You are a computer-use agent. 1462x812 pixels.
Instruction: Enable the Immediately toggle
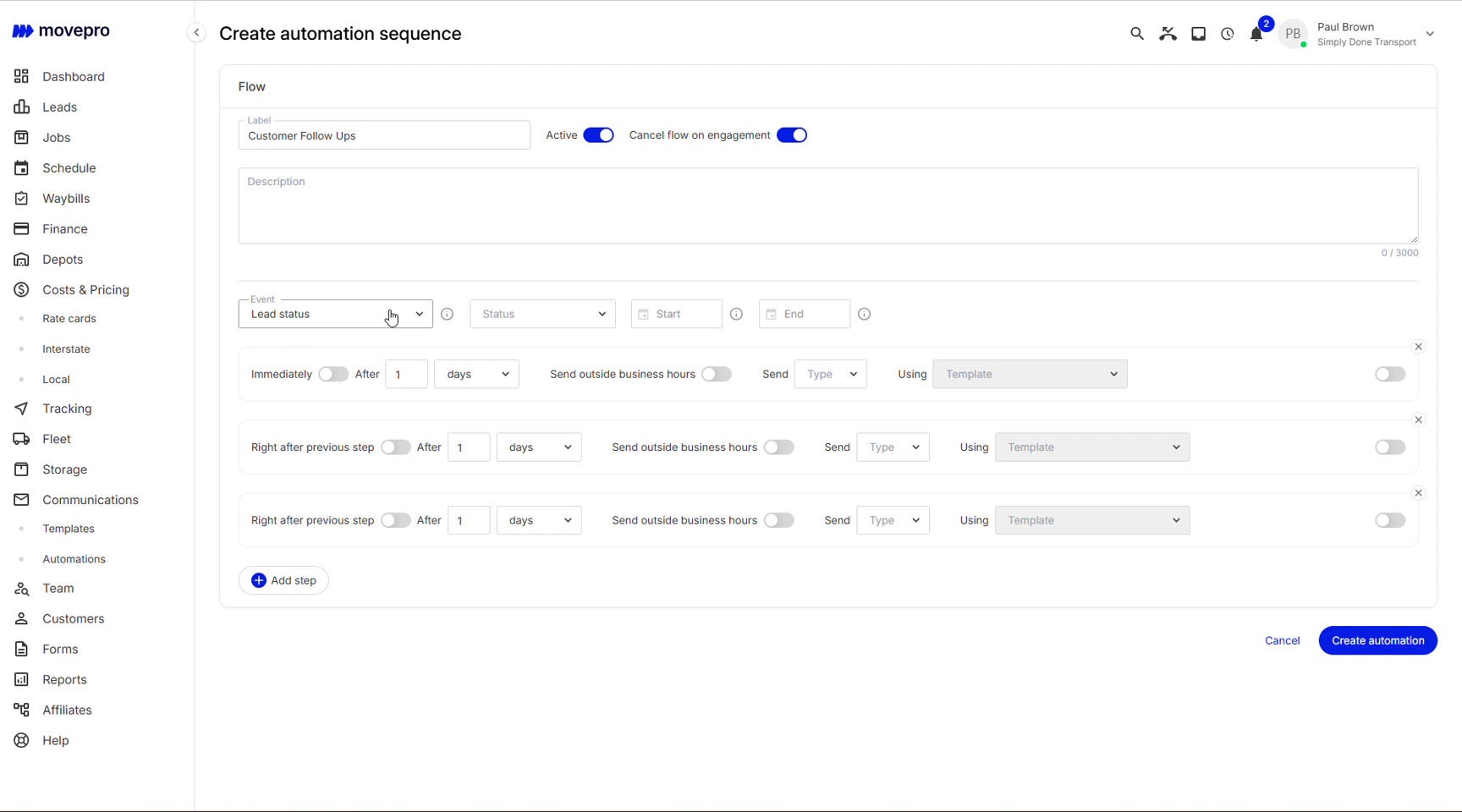(x=333, y=374)
